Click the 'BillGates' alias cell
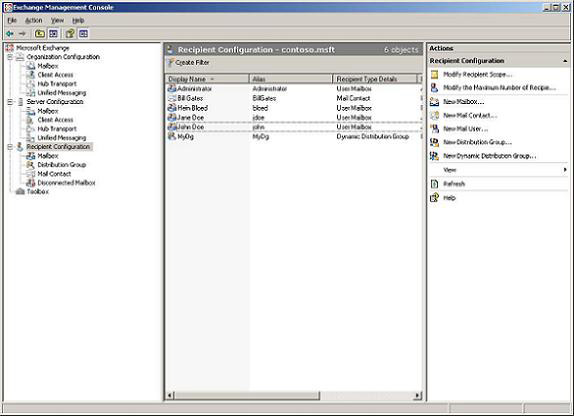 coord(264,98)
